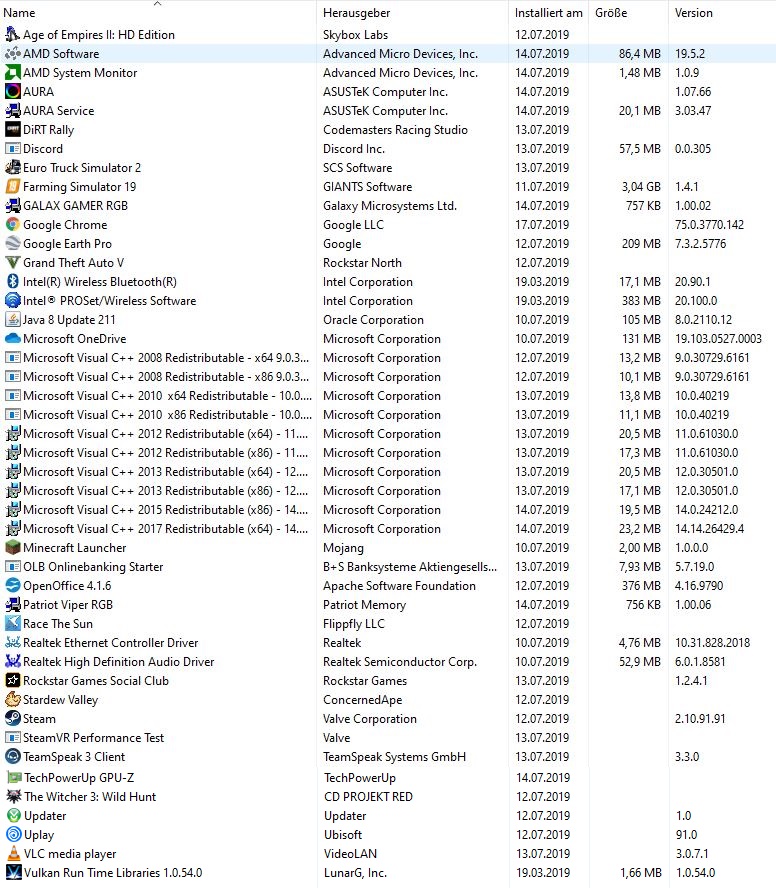The image size is (776, 888).
Task: Click the DiRT Rally icon
Action: tap(12, 130)
